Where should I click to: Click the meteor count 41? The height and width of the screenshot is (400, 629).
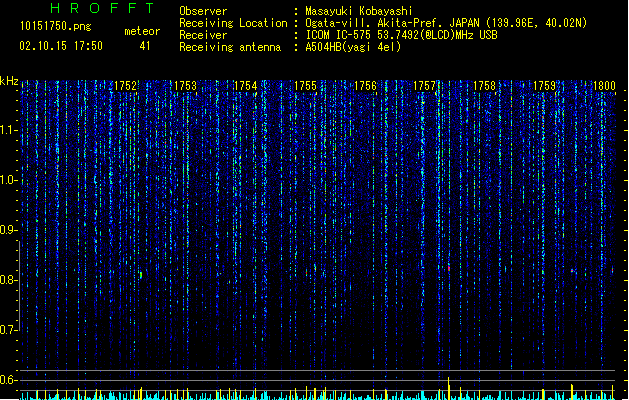point(145,46)
